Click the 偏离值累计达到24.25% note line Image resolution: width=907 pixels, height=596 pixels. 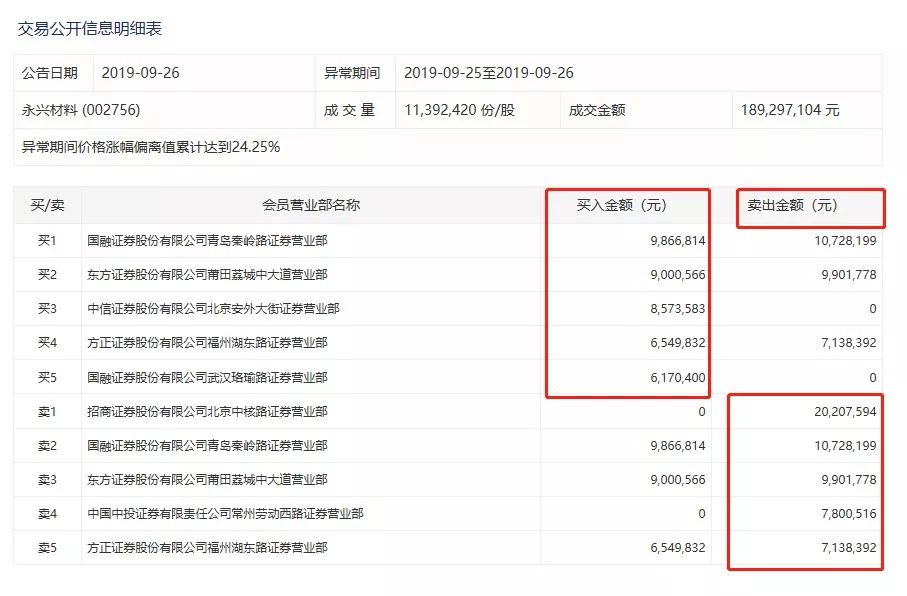[x=150, y=147]
